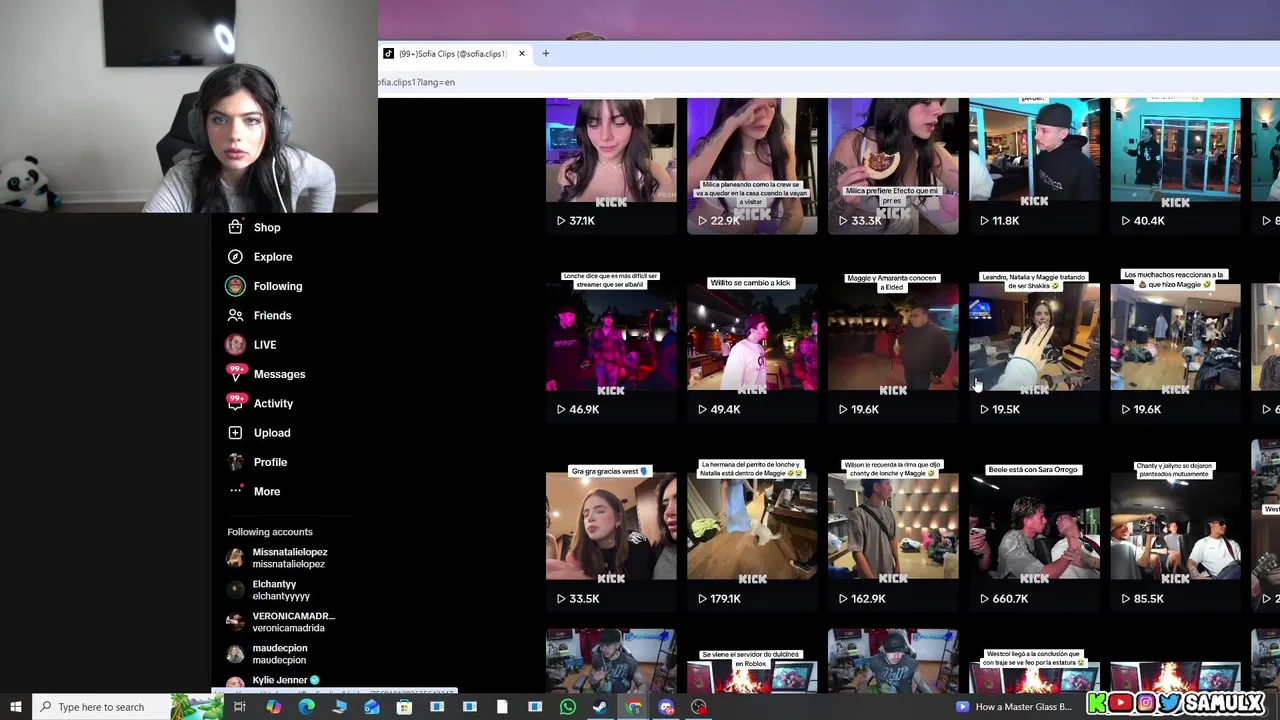Click the browser address bar URL
Image resolution: width=1280 pixels, height=720 pixels.
pyautogui.click(x=416, y=82)
